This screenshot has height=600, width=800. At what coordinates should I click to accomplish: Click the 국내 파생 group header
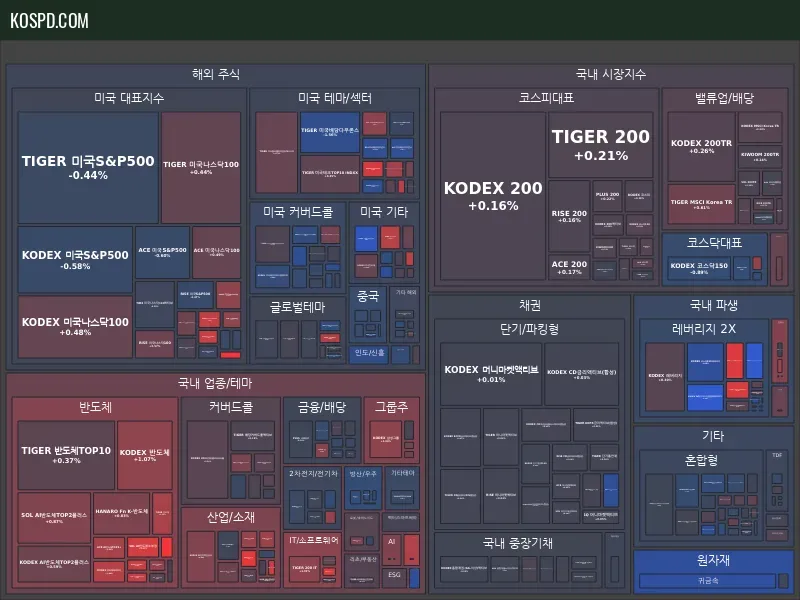713,305
